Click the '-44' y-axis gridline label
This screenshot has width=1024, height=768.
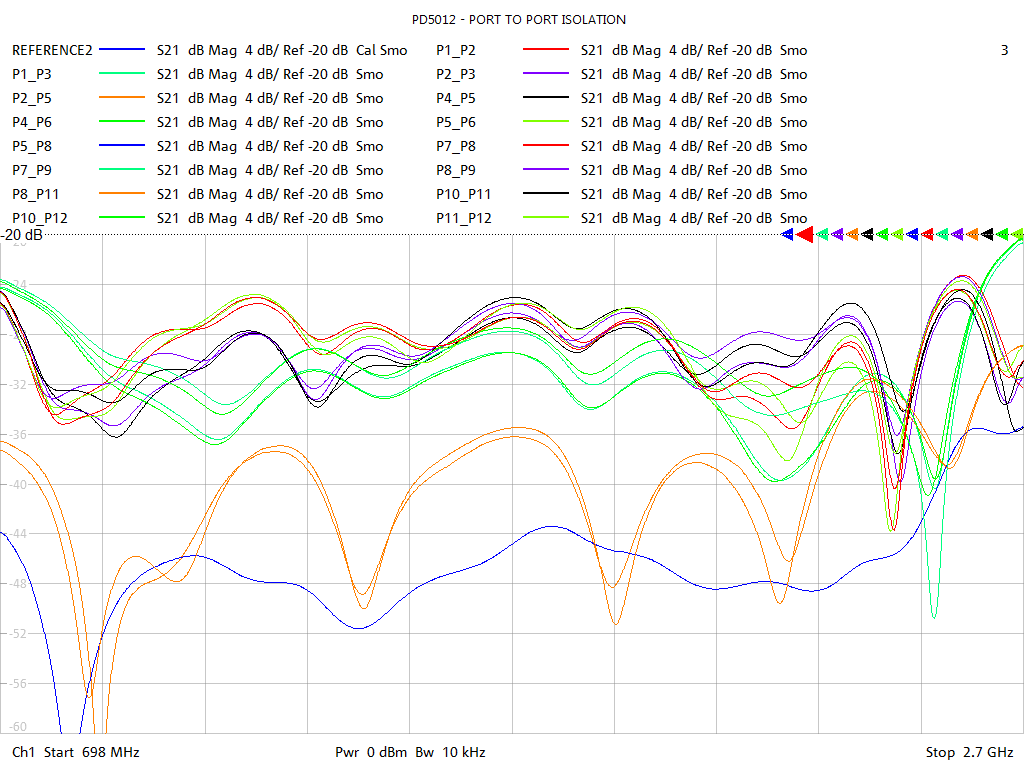17,534
